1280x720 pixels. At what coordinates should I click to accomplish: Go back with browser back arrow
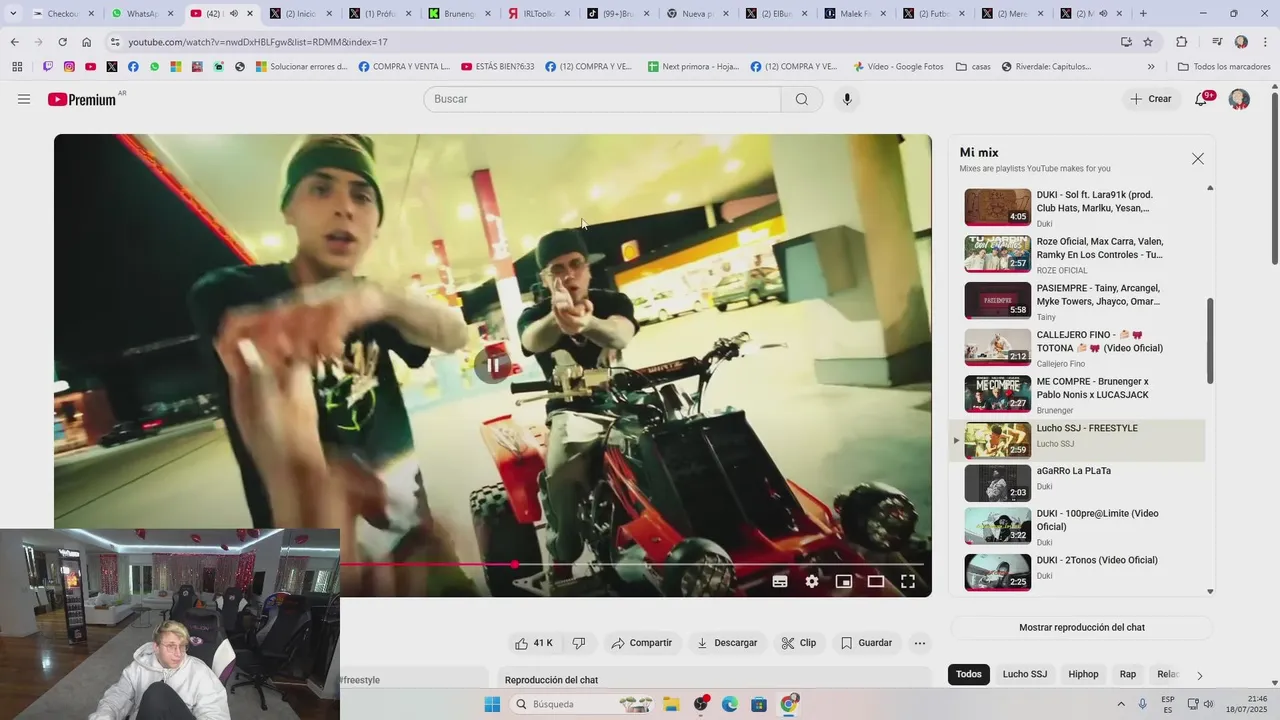click(x=14, y=42)
